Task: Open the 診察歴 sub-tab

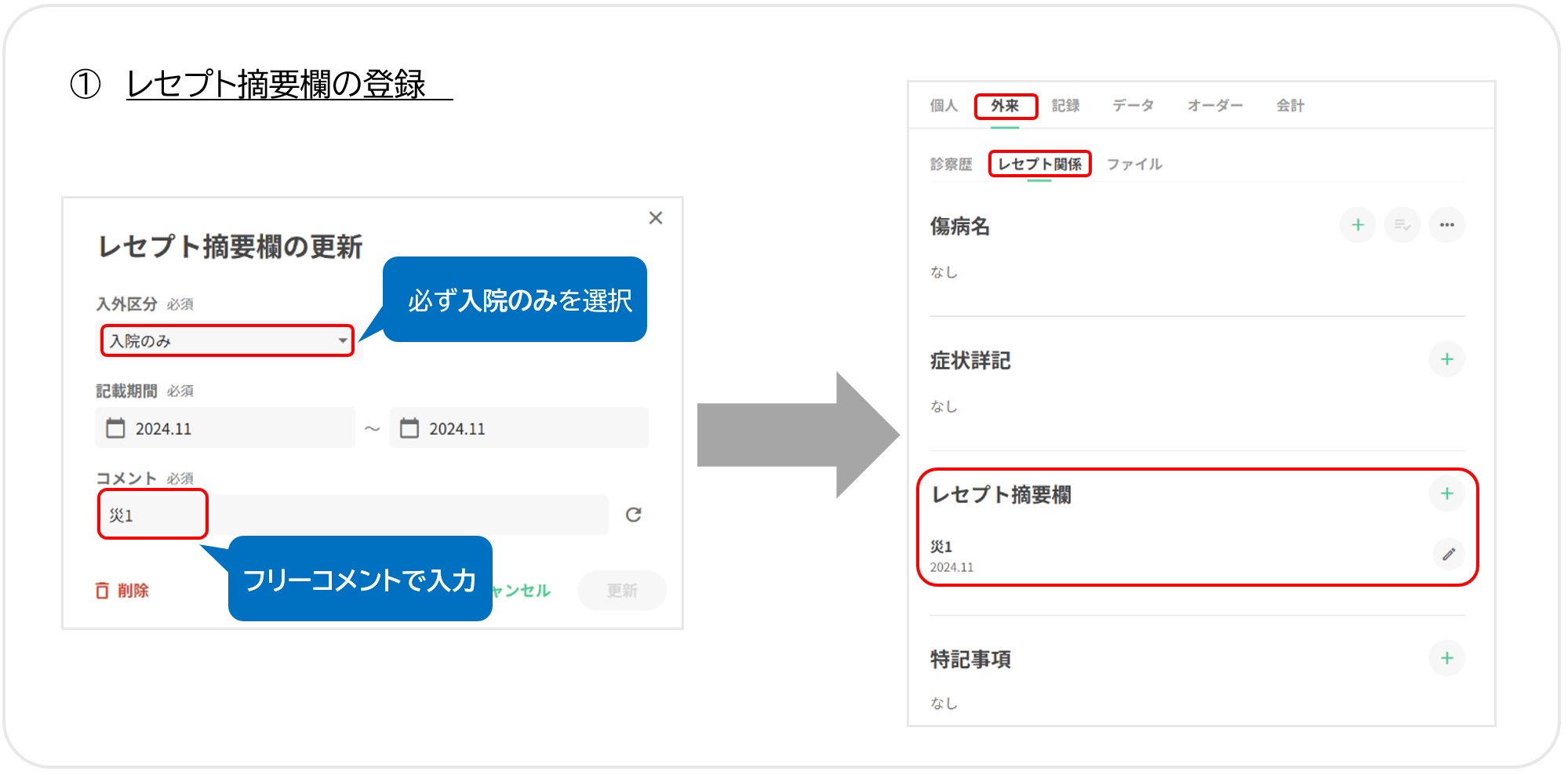Action: click(951, 164)
